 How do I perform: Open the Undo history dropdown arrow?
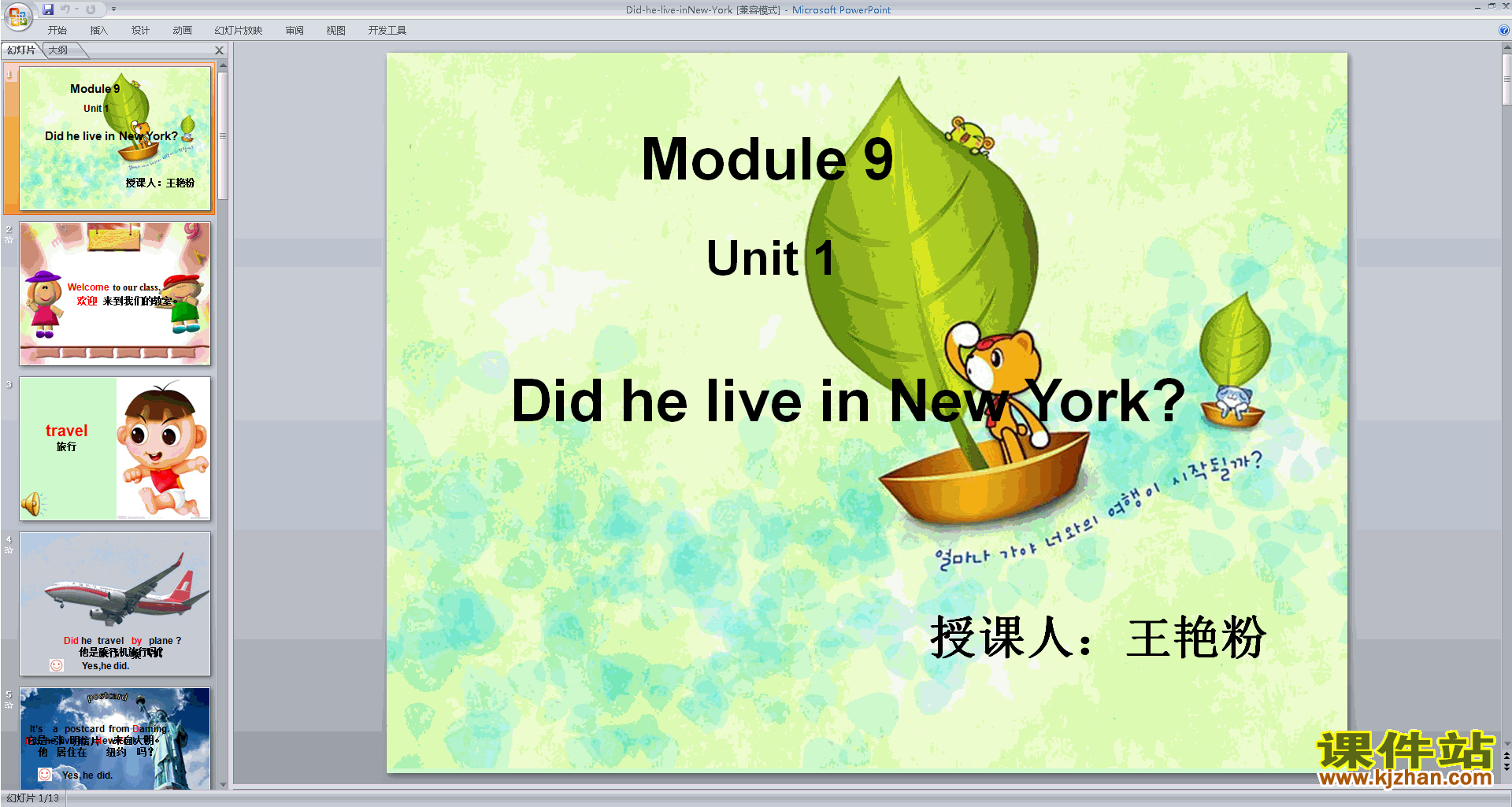[x=76, y=9]
